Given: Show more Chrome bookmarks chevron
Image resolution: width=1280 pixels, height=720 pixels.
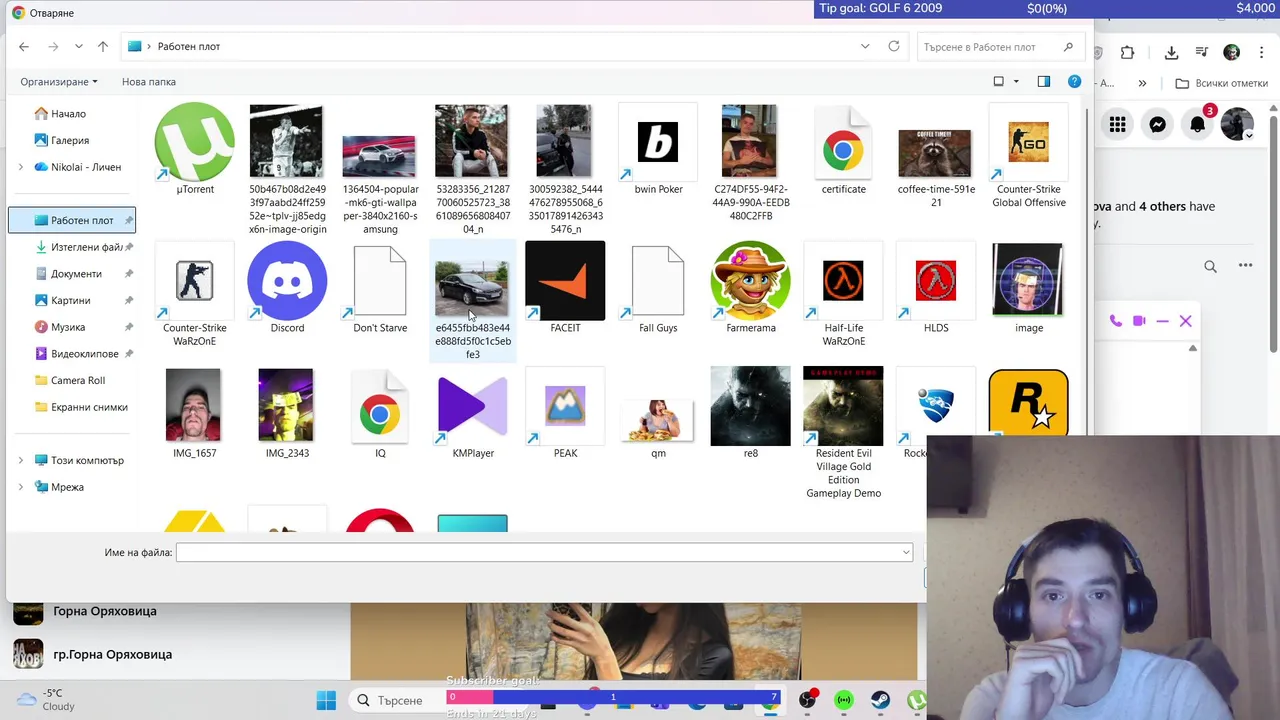Looking at the screenshot, I should click(x=1142, y=84).
